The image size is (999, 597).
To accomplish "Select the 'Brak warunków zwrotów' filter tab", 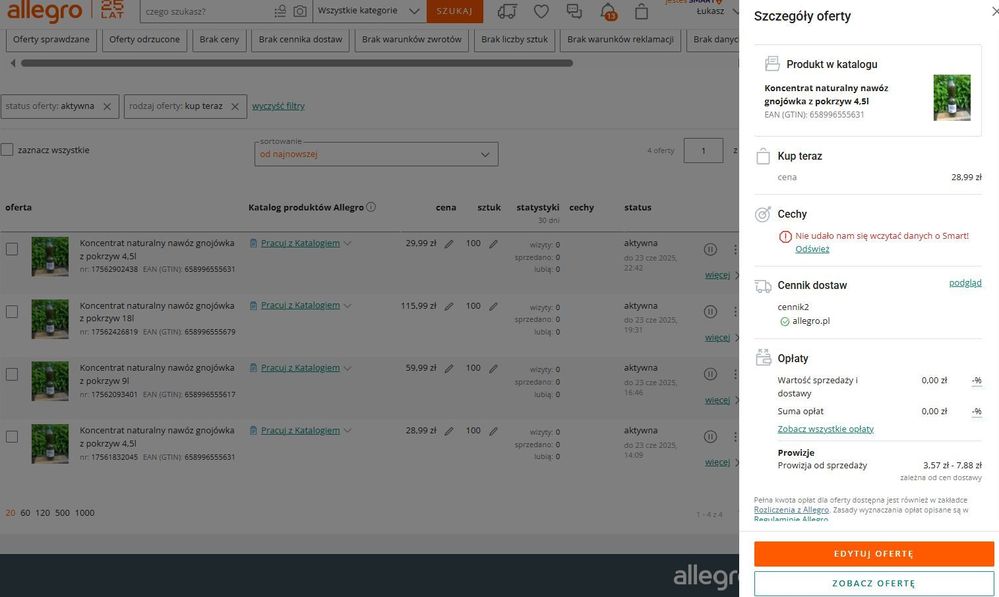I will (x=412, y=40).
